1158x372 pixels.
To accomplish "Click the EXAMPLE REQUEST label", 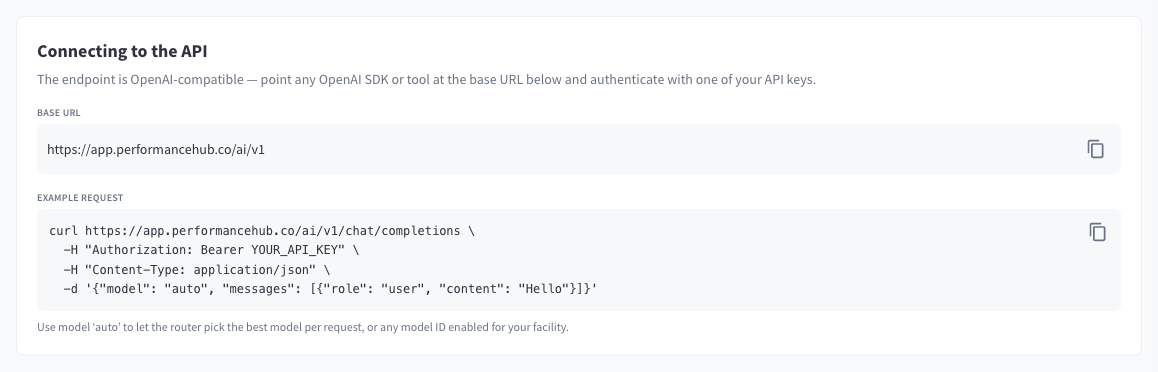I will click(80, 198).
